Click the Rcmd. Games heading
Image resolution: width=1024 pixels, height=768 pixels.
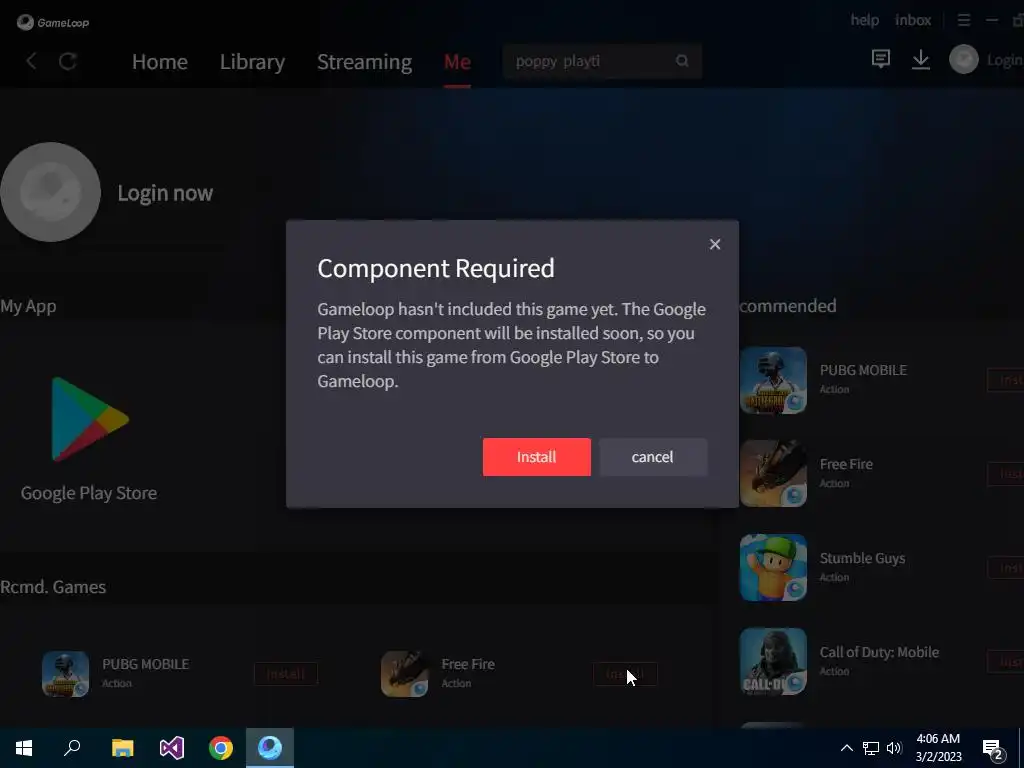click(x=53, y=586)
